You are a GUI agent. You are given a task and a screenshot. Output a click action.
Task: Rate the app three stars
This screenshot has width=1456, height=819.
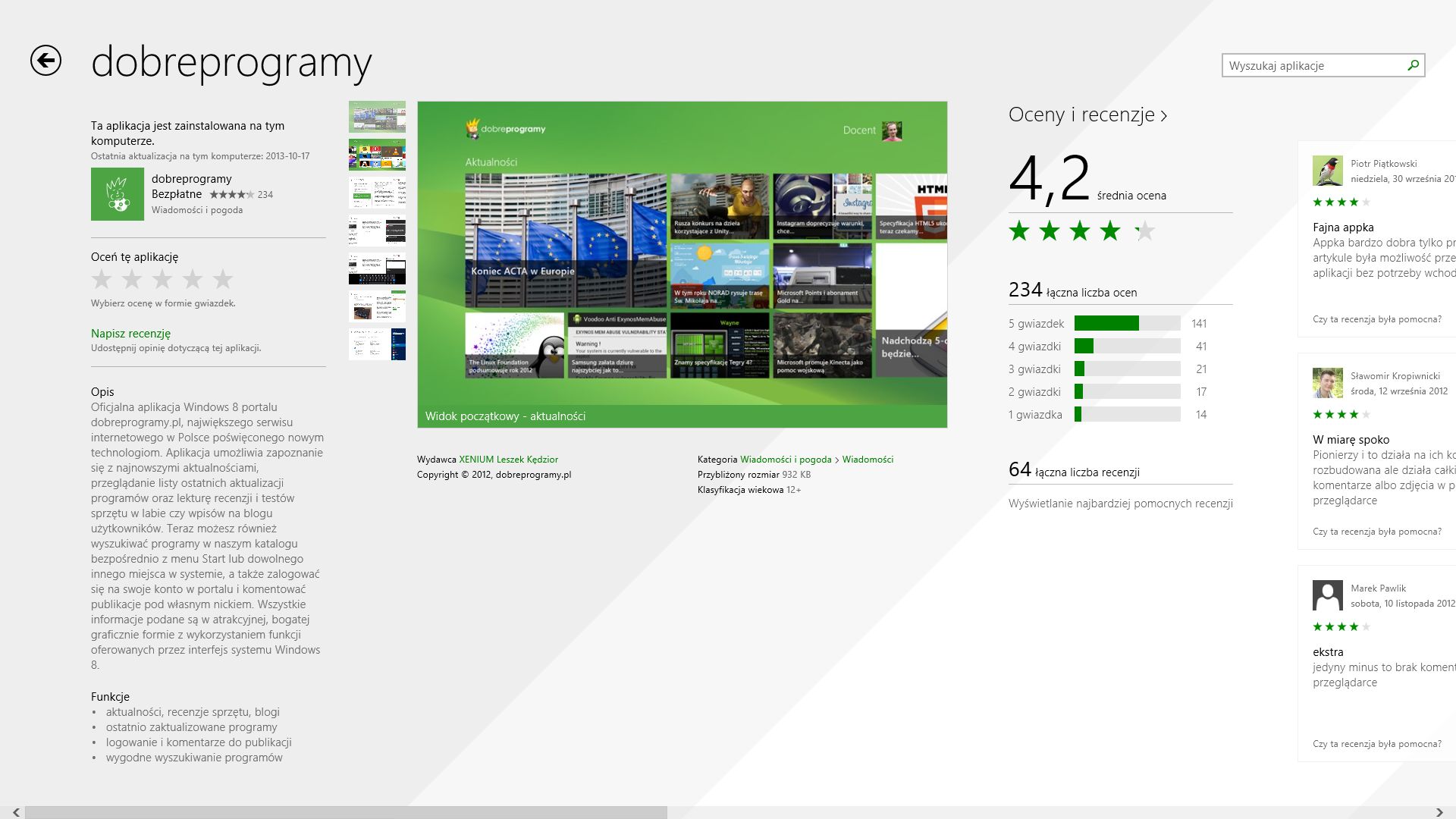tap(162, 279)
